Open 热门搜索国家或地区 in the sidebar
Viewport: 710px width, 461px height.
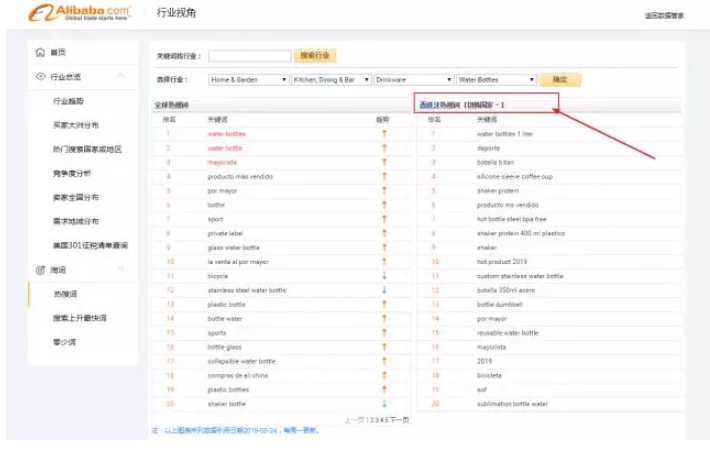tap(87, 149)
